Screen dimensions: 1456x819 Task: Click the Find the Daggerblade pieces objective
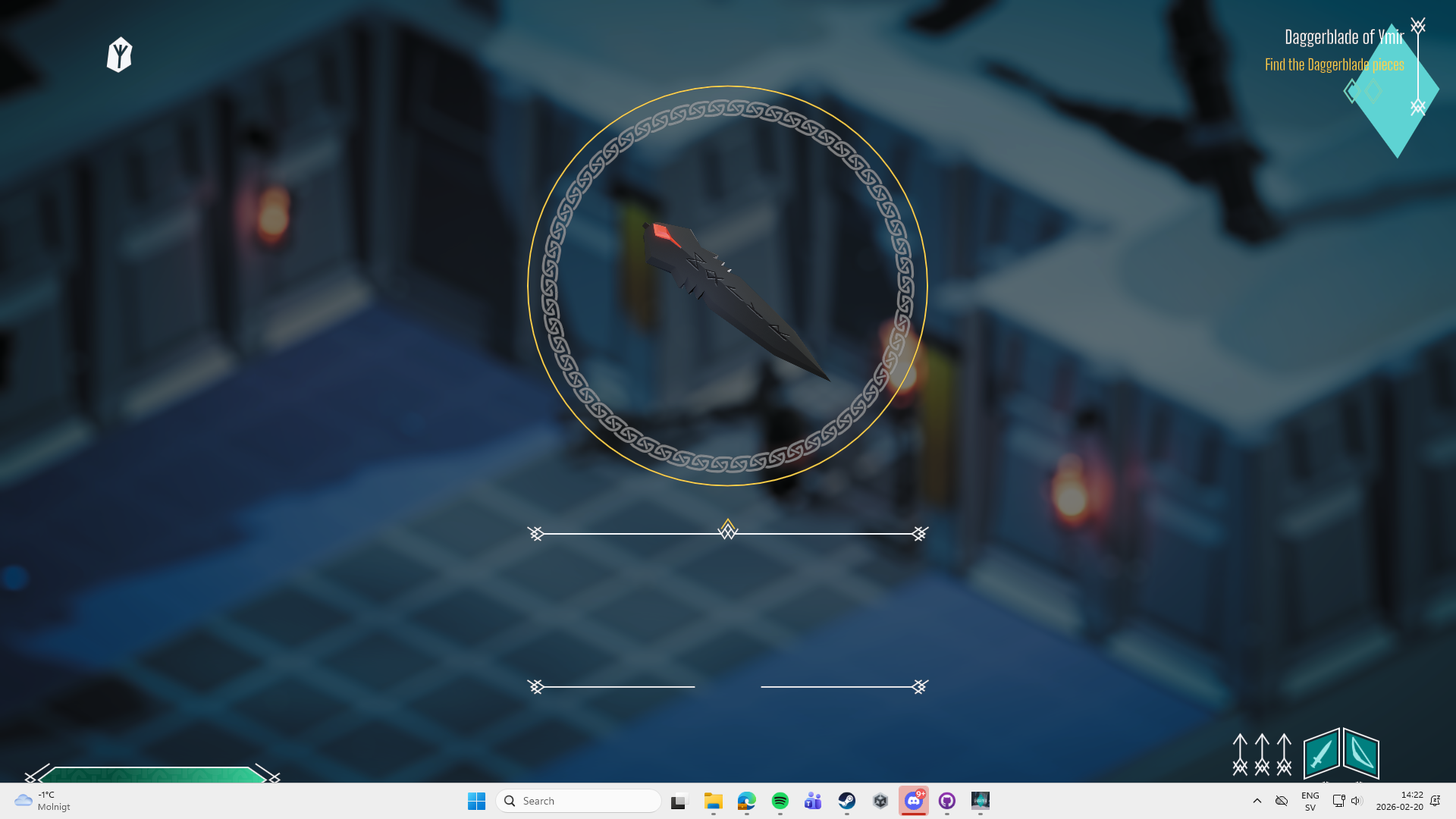click(1334, 65)
